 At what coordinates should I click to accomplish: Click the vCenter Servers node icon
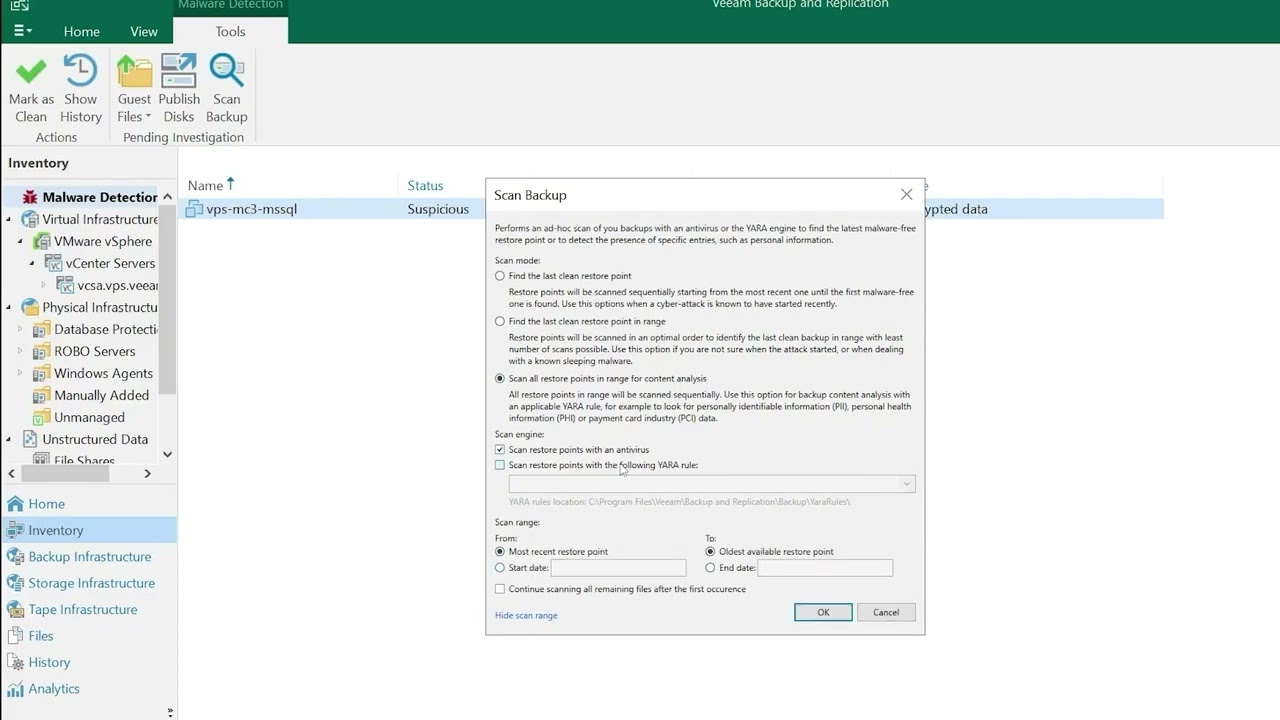coord(54,263)
